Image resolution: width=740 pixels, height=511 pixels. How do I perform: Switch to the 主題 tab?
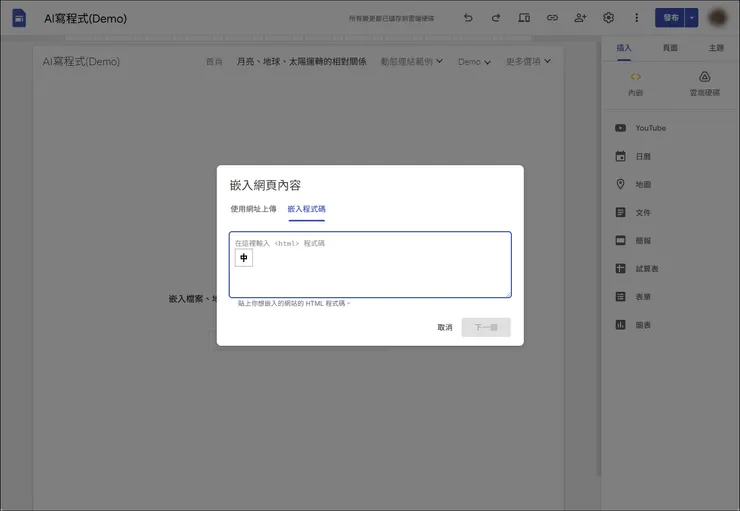click(x=716, y=48)
